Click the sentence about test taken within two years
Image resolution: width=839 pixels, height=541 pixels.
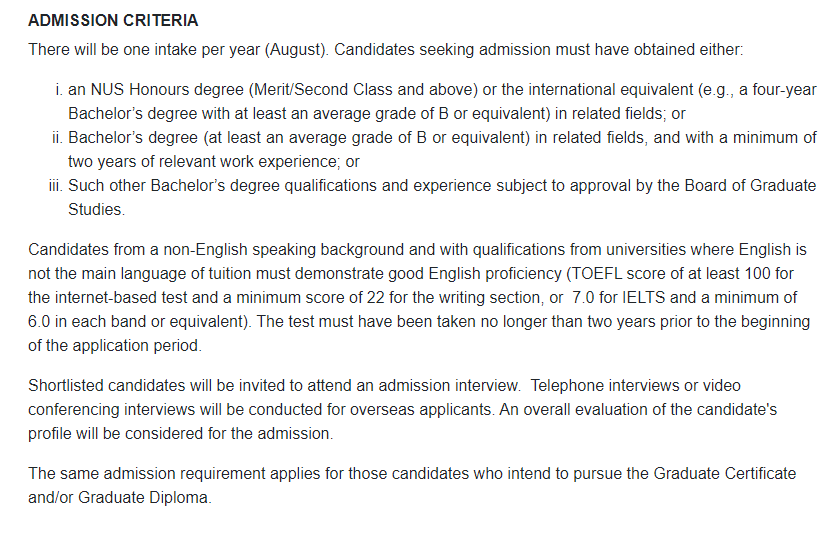click(x=560, y=321)
